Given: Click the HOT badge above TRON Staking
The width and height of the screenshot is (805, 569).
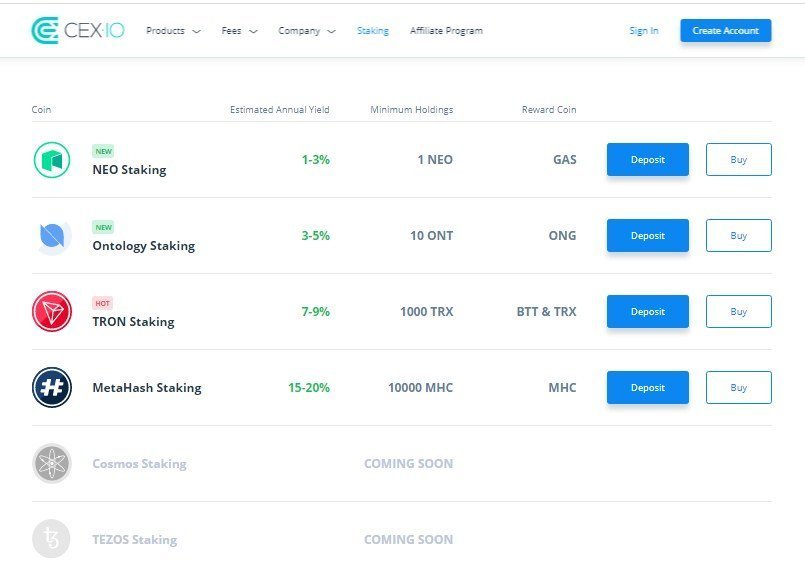Looking at the screenshot, I should 103,304.
